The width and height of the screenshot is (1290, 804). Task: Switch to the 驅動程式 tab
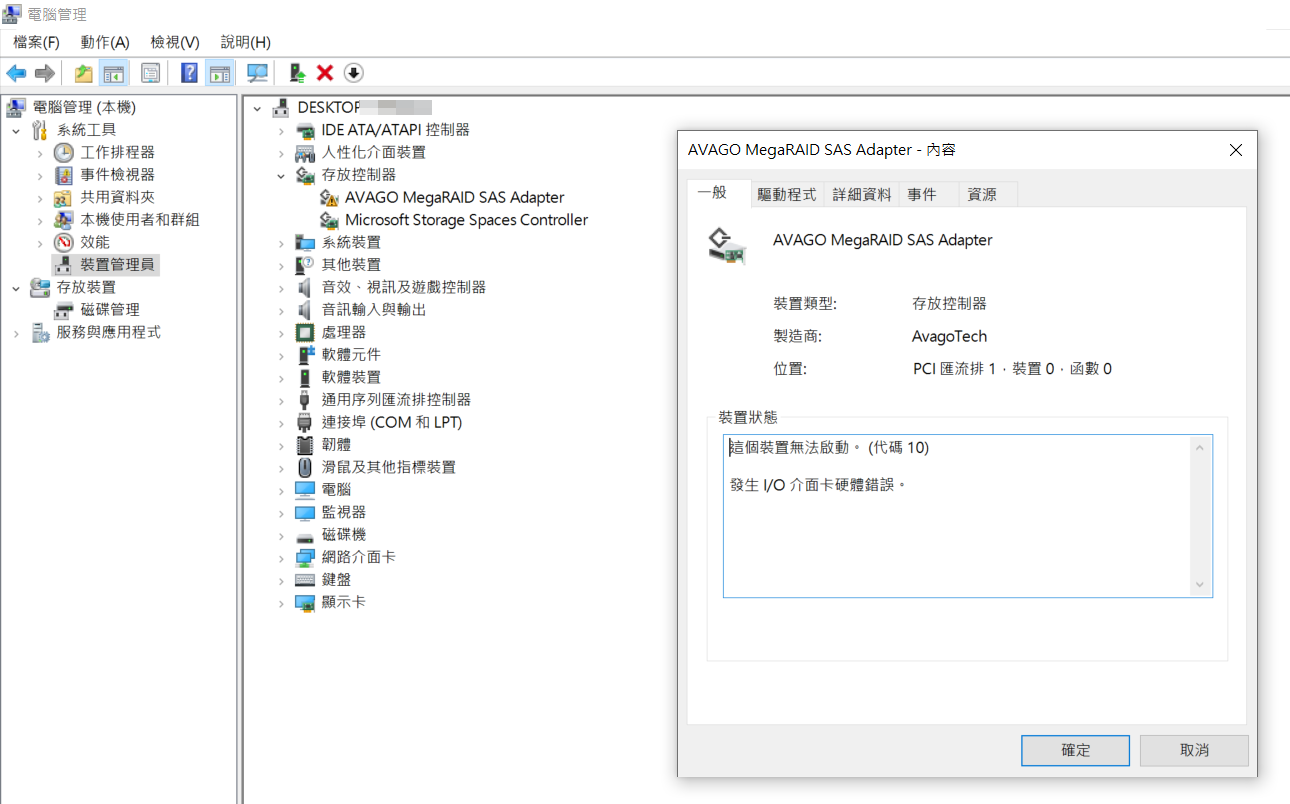(787, 195)
